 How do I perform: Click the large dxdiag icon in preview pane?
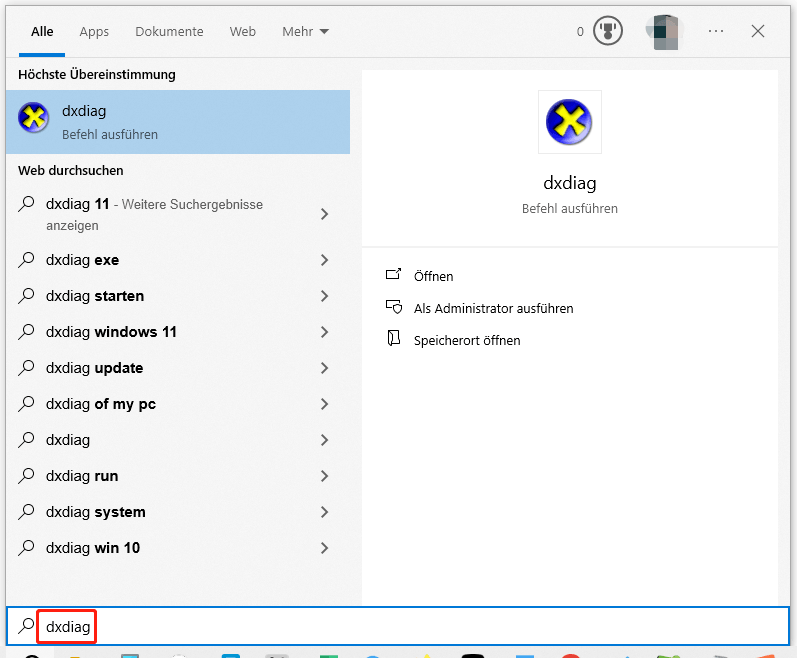[569, 122]
